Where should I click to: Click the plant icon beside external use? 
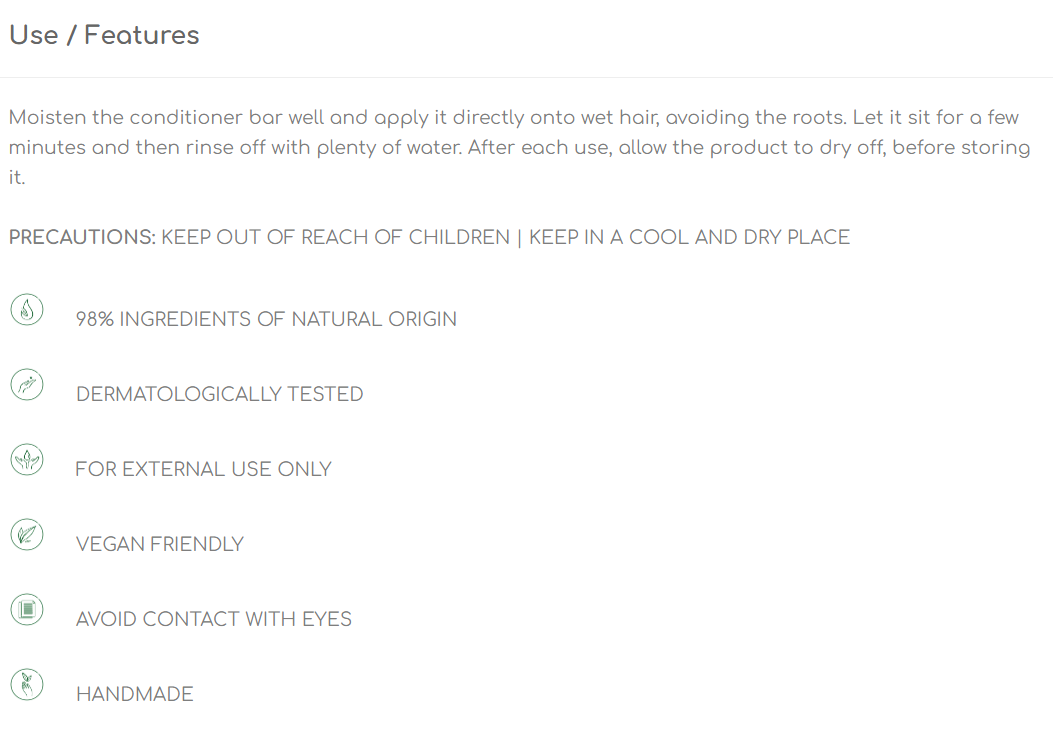pos(27,460)
